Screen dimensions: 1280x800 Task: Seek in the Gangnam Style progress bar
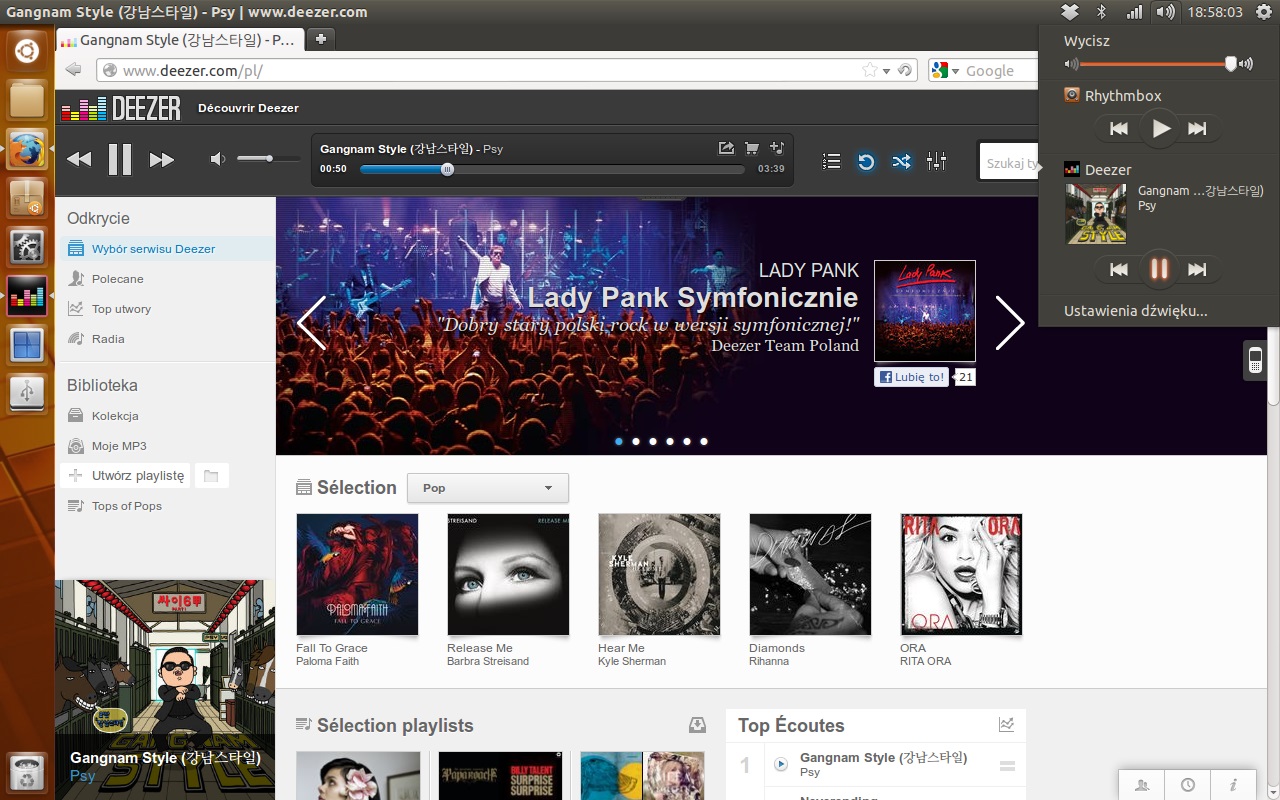click(x=552, y=169)
